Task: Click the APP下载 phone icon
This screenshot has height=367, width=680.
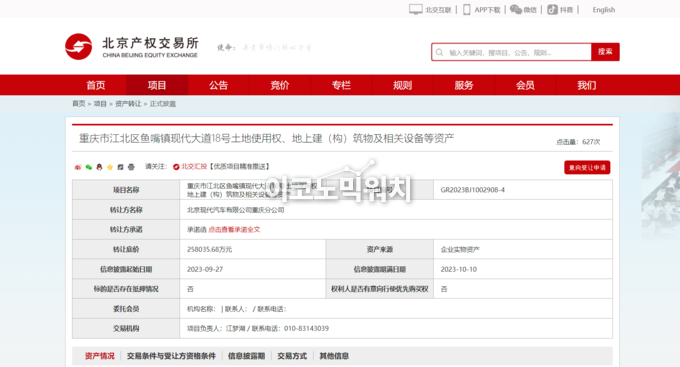Action: (467, 10)
